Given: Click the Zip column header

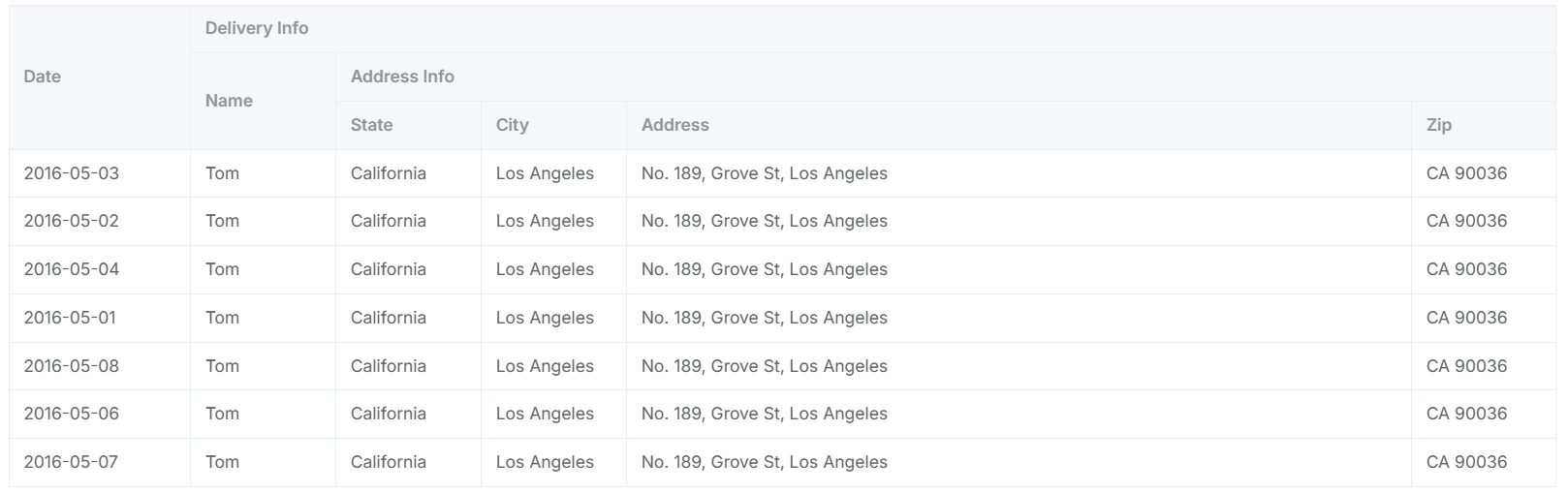Looking at the screenshot, I should (1438, 125).
